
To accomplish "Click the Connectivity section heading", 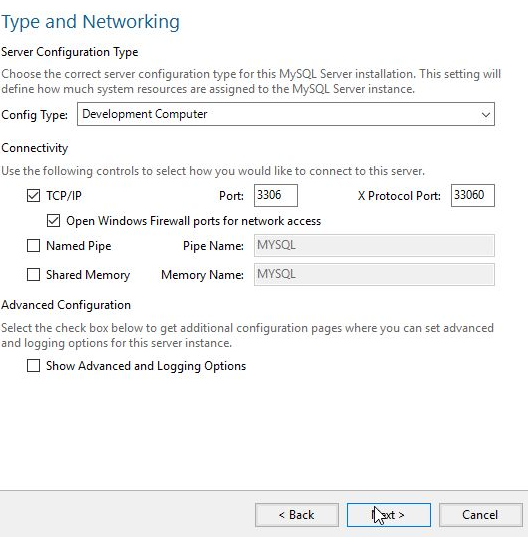I will coord(35,148).
